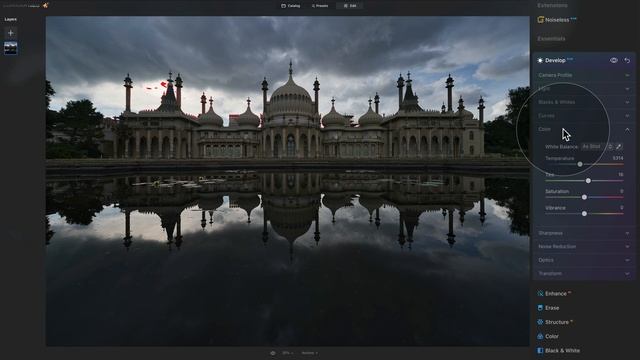Expand the Blacks & Whites section

584,102
